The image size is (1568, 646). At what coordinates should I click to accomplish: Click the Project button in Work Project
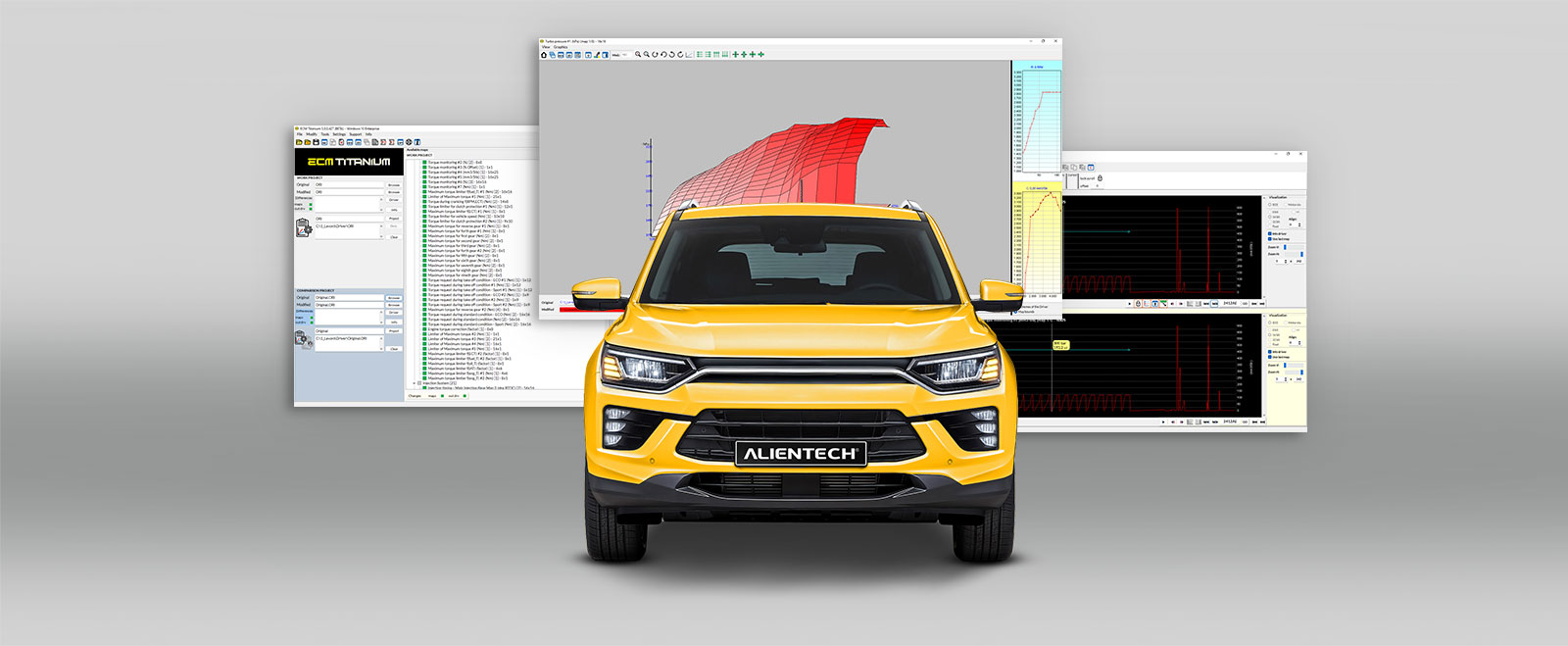[394, 219]
